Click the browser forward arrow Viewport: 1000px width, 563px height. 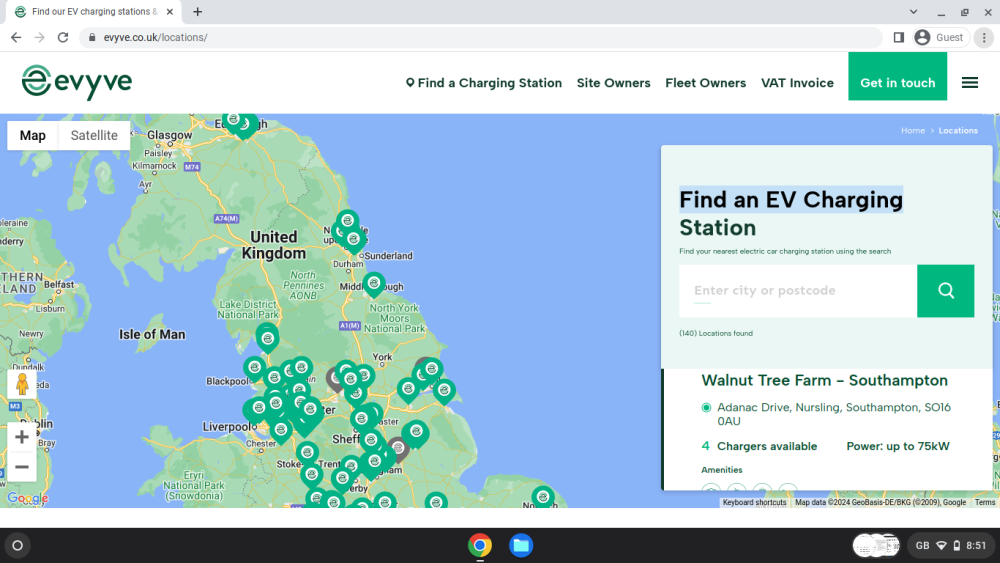tap(40, 38)
